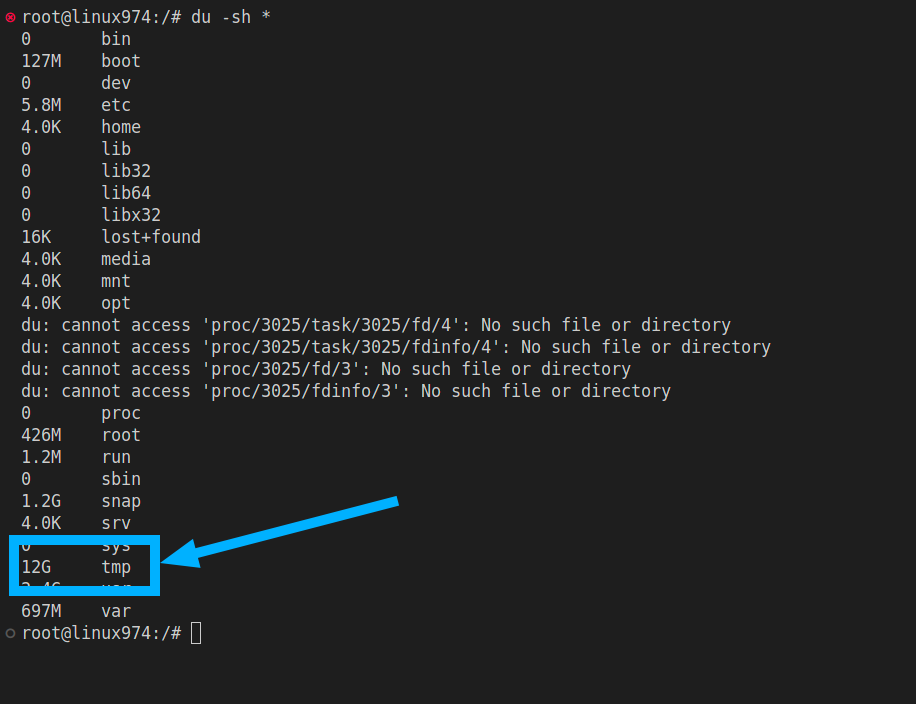Image resolution: width=916 pixels, height=704 pixels.
Task: Click the boot directory entry
Action: pos(121,61)
